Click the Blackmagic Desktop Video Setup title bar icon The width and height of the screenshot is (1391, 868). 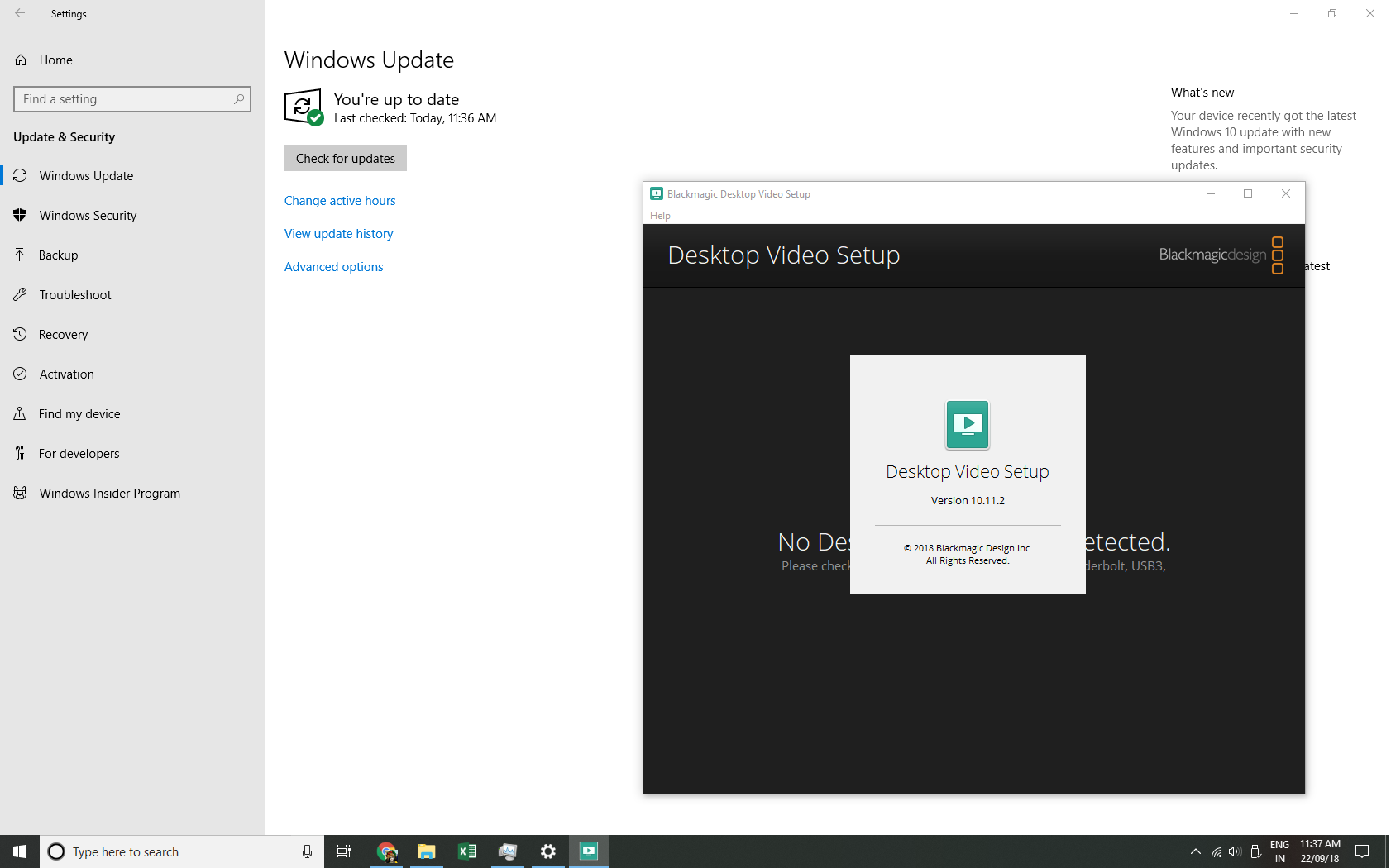657,193
